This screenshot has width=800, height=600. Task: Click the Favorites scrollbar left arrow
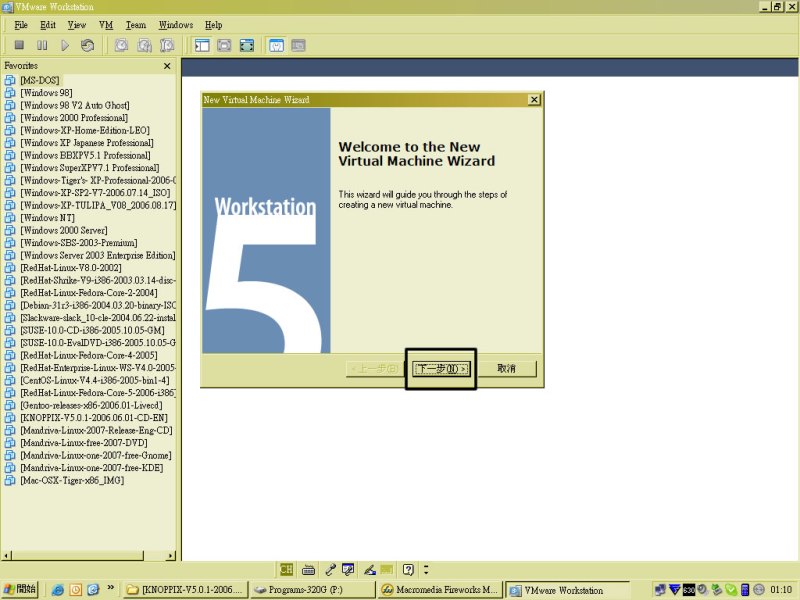(7, 556)
